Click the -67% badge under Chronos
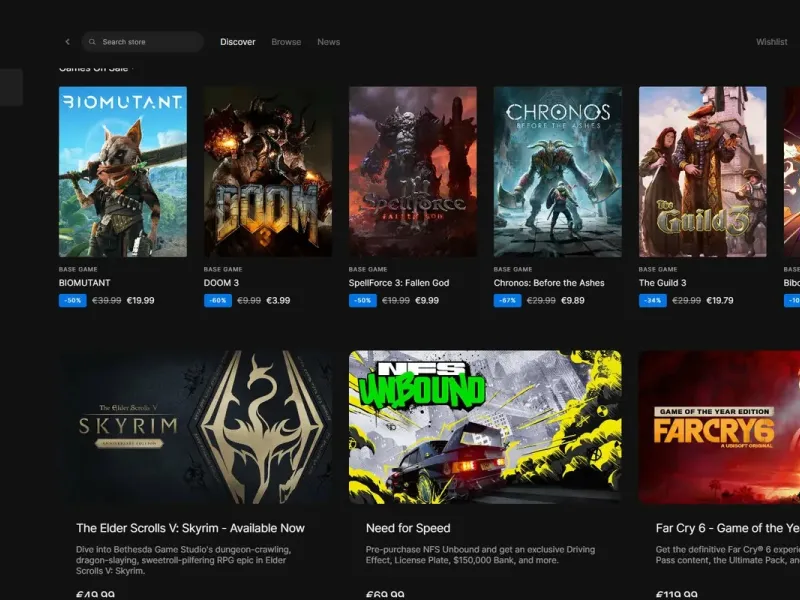This screenshot has width=800, height=600. pyautogui.click(x=508, y=301)
